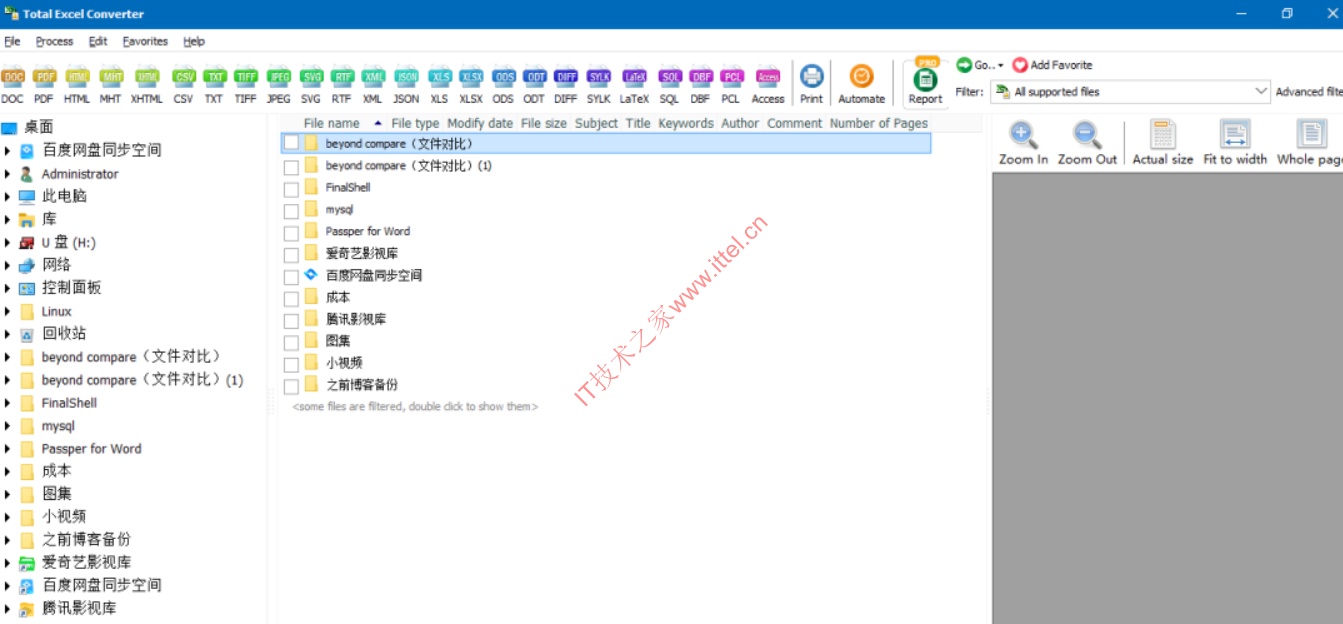This screenshot has width=1343, height=624.
Task: Tick the checkbox for mysql folder
Action: pos(291,210)
